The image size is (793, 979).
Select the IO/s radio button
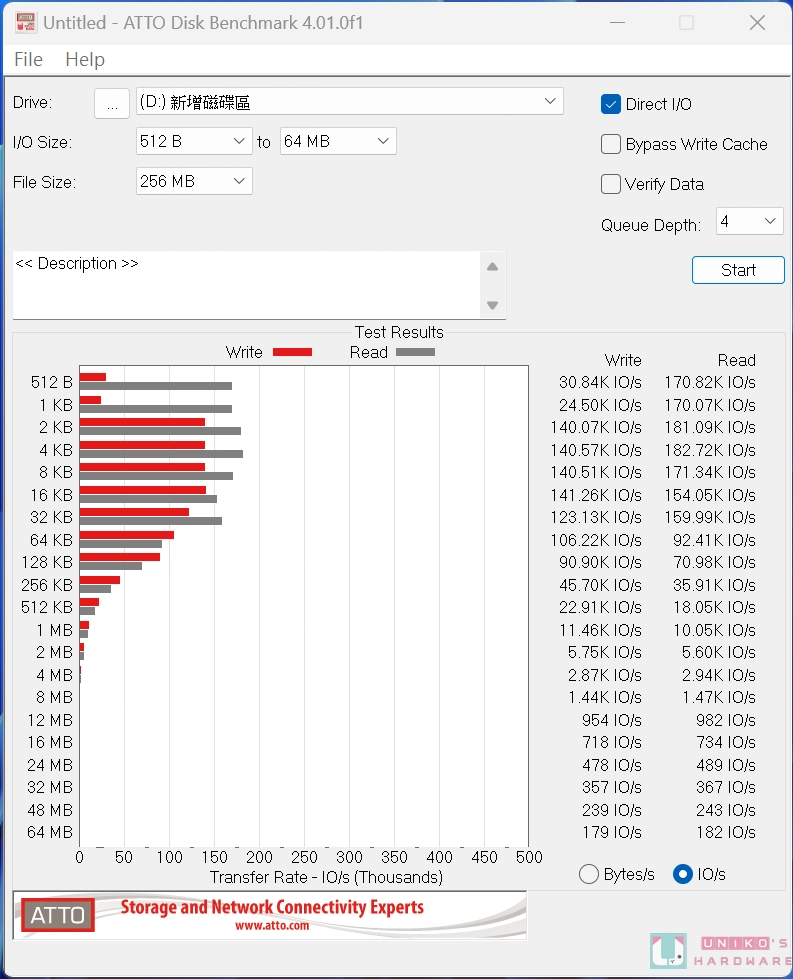pos(682,874)
